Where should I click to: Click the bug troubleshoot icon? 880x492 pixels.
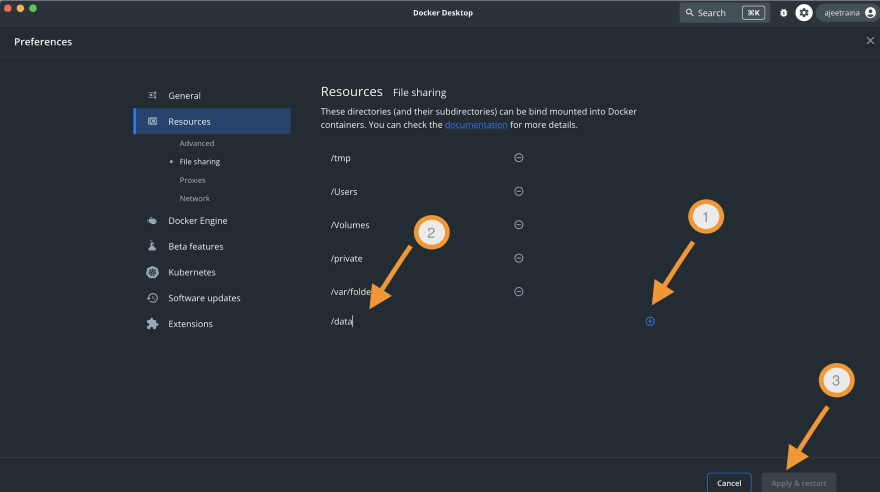pyautogui.click(x=783, y=12)
